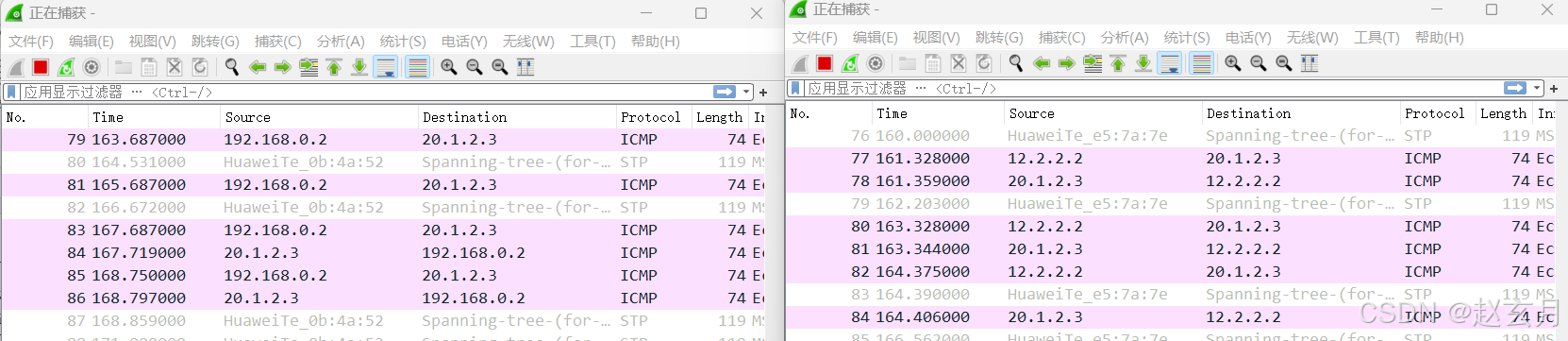Apply display filter arrow in right window
The height and width of the screenshot is (341, 1568).
point(1515,88)
